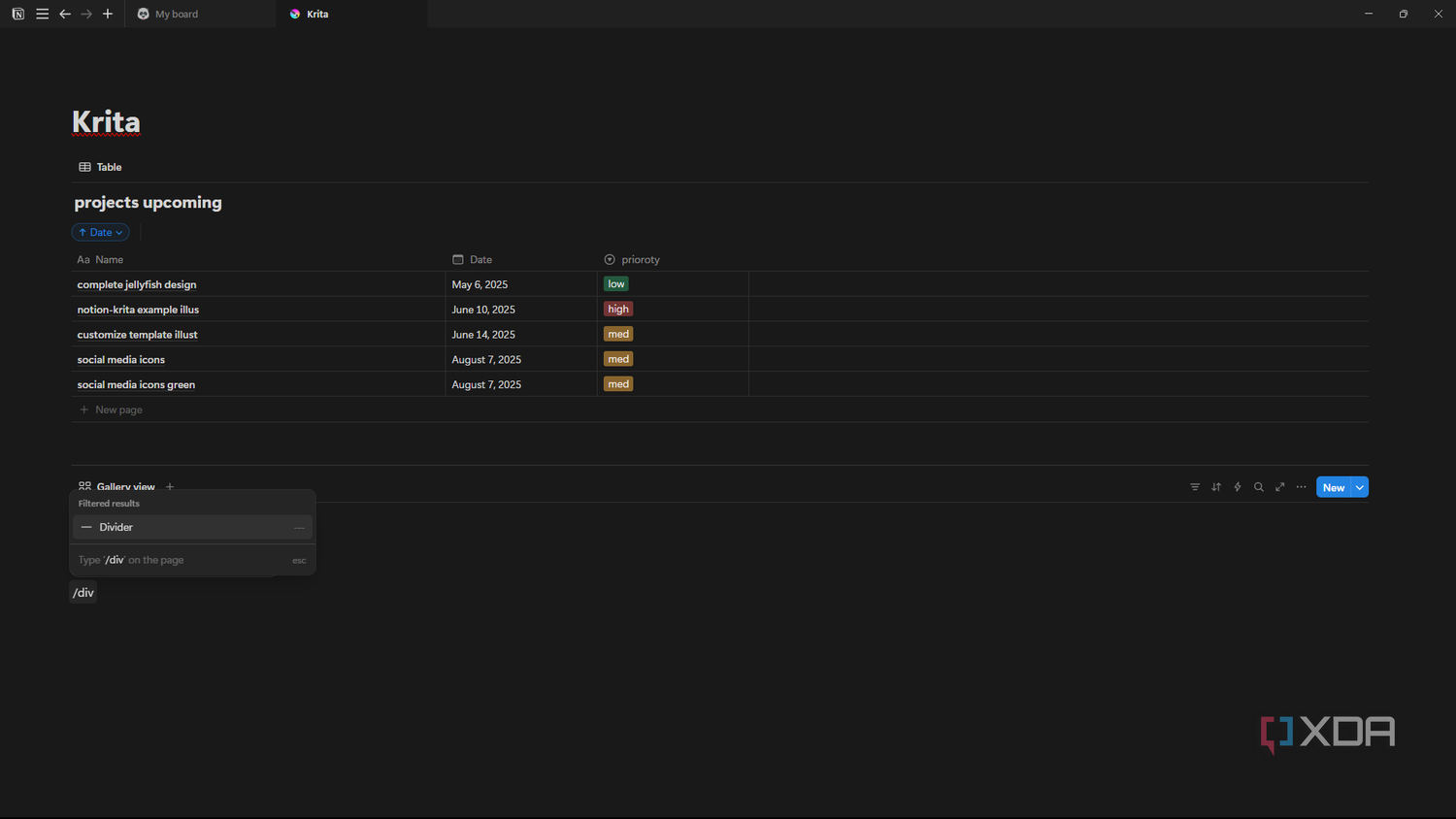Open the notion-krita example illus row
This screenshot has height=819, width=1456.
pyautogui.click(x=138, y=310)
